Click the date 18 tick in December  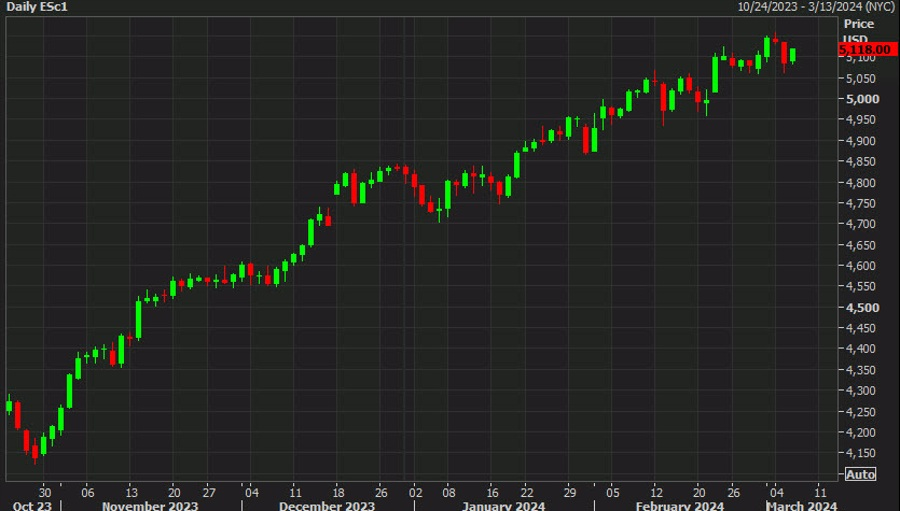pos(338,493)
